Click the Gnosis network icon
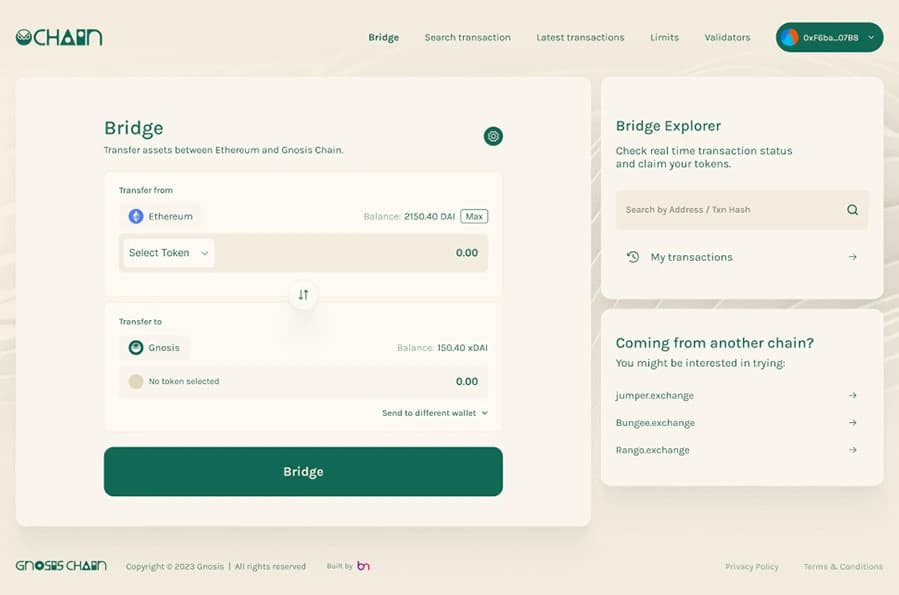This screenshot has height=595, width=899. tap(136, 348)
